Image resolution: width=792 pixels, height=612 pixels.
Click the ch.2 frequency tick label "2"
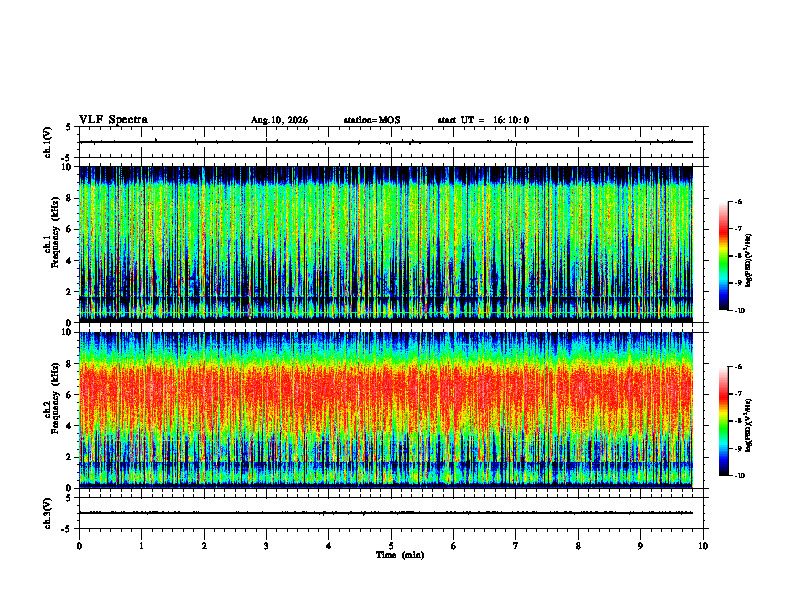click(x=70, y=457)
